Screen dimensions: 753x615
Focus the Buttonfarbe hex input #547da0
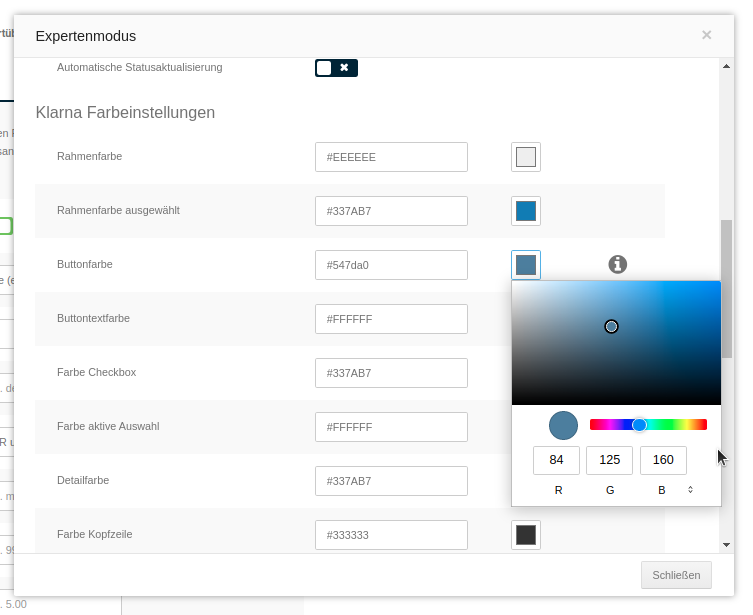tap(391, 265)
